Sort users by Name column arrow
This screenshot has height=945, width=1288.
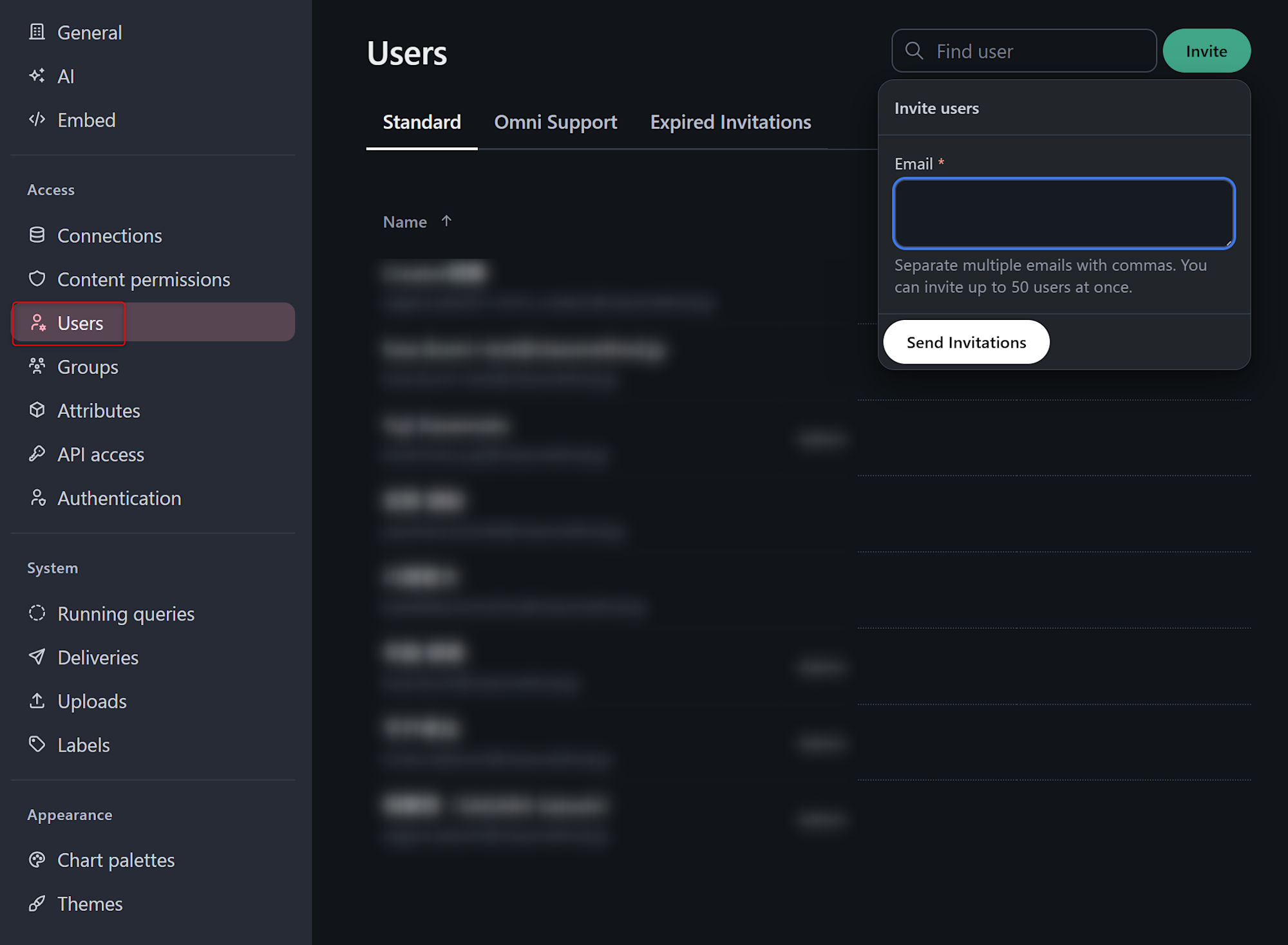446,221
